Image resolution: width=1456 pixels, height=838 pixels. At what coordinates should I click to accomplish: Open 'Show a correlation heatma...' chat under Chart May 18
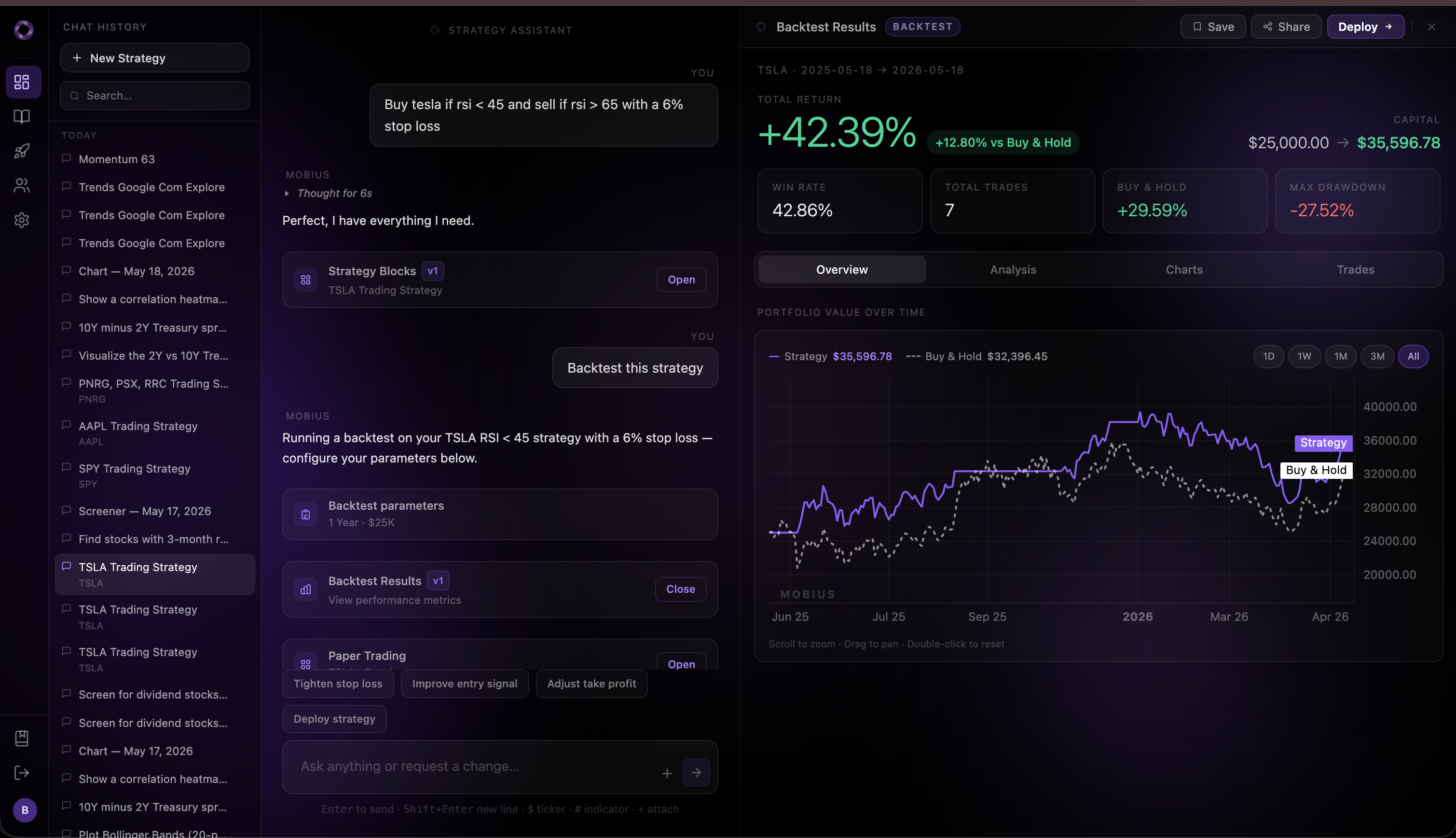point(155,299)
